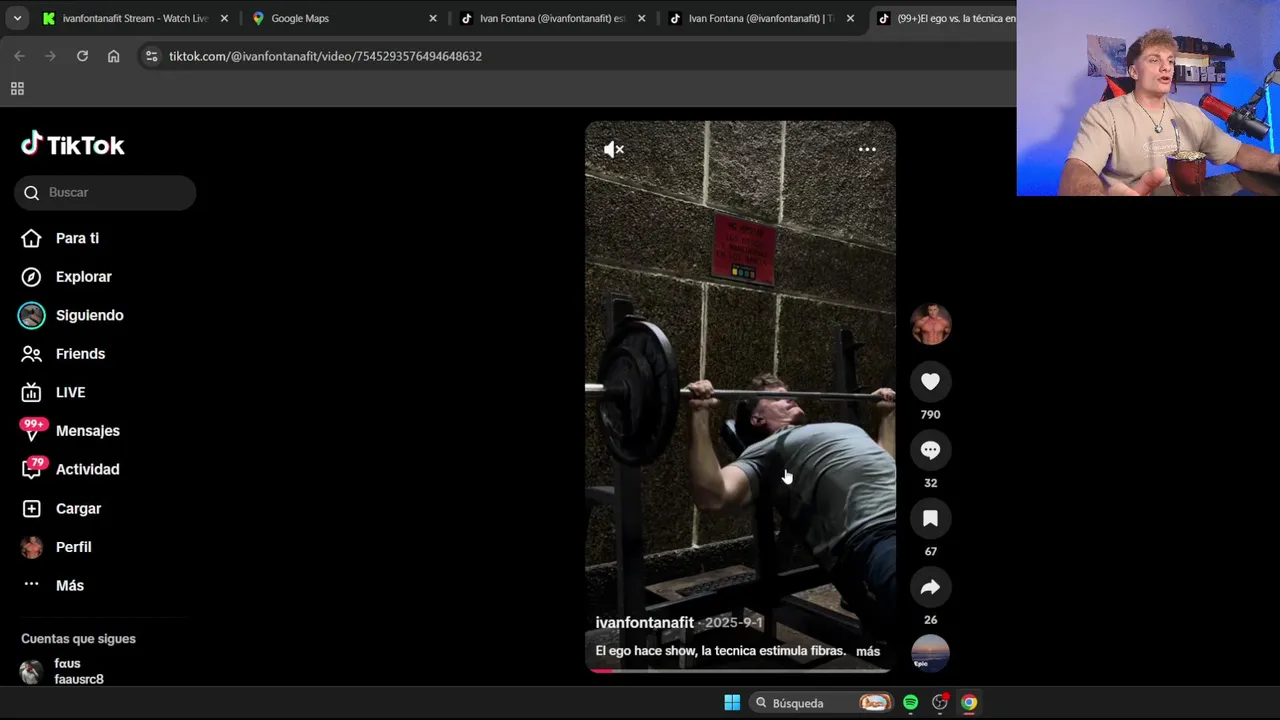Open the Friends section
The width and height of the screenshot is (1280, 720).
click(80, 354)
